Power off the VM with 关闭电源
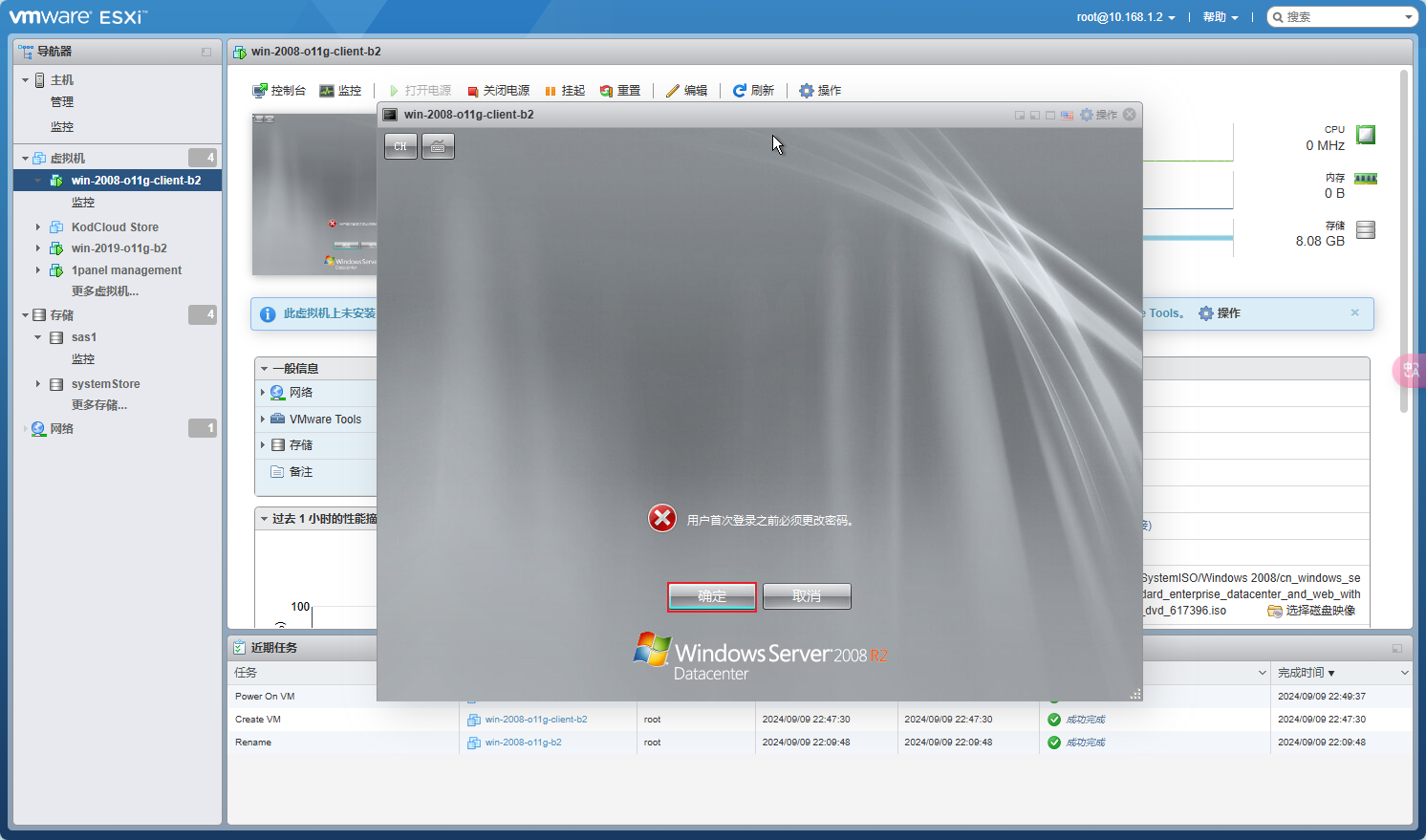Viewport: 1426px width, 840px height. point(498,91)
